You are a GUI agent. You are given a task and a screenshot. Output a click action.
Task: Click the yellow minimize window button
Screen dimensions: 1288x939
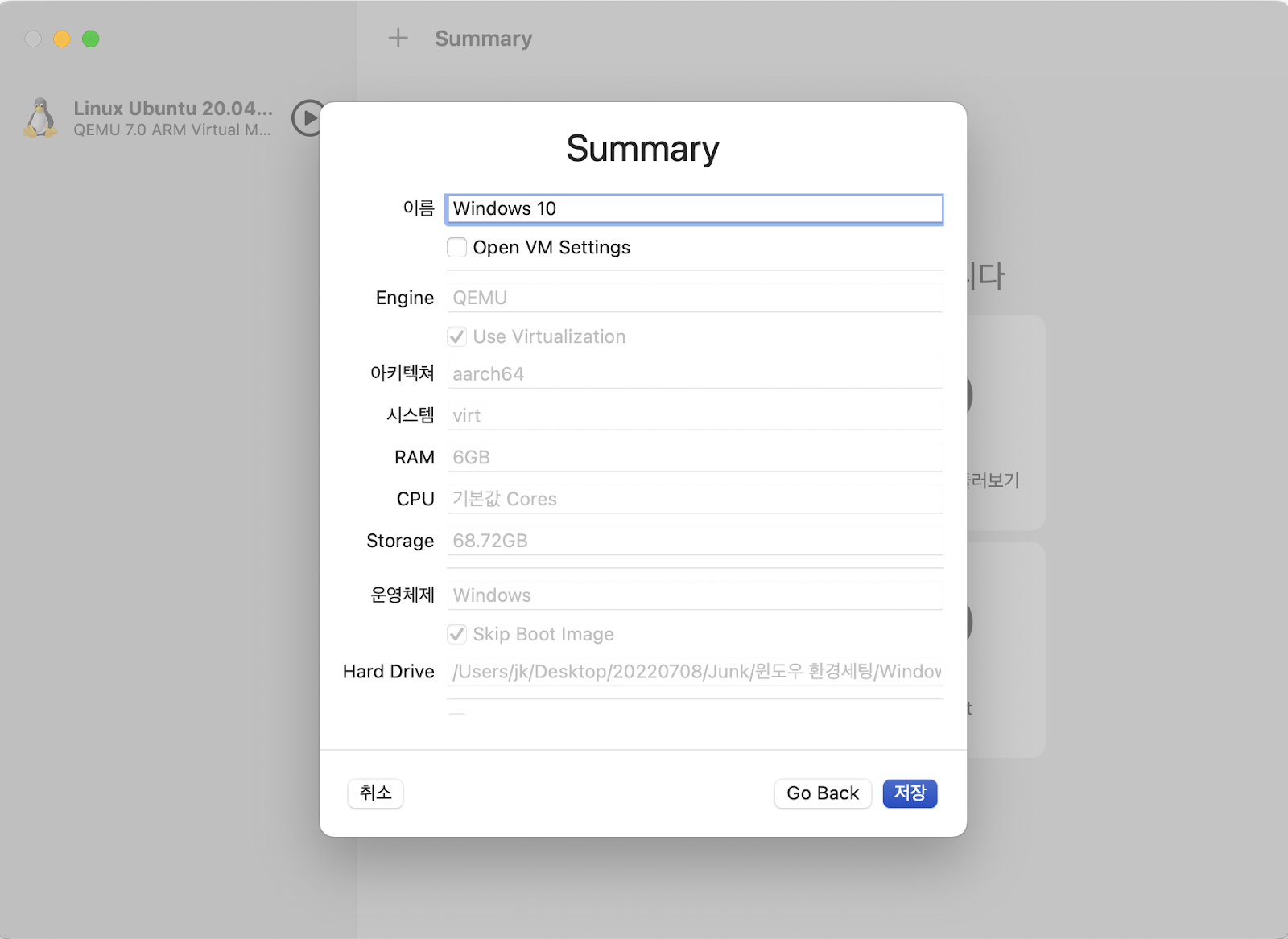point(62,39)
